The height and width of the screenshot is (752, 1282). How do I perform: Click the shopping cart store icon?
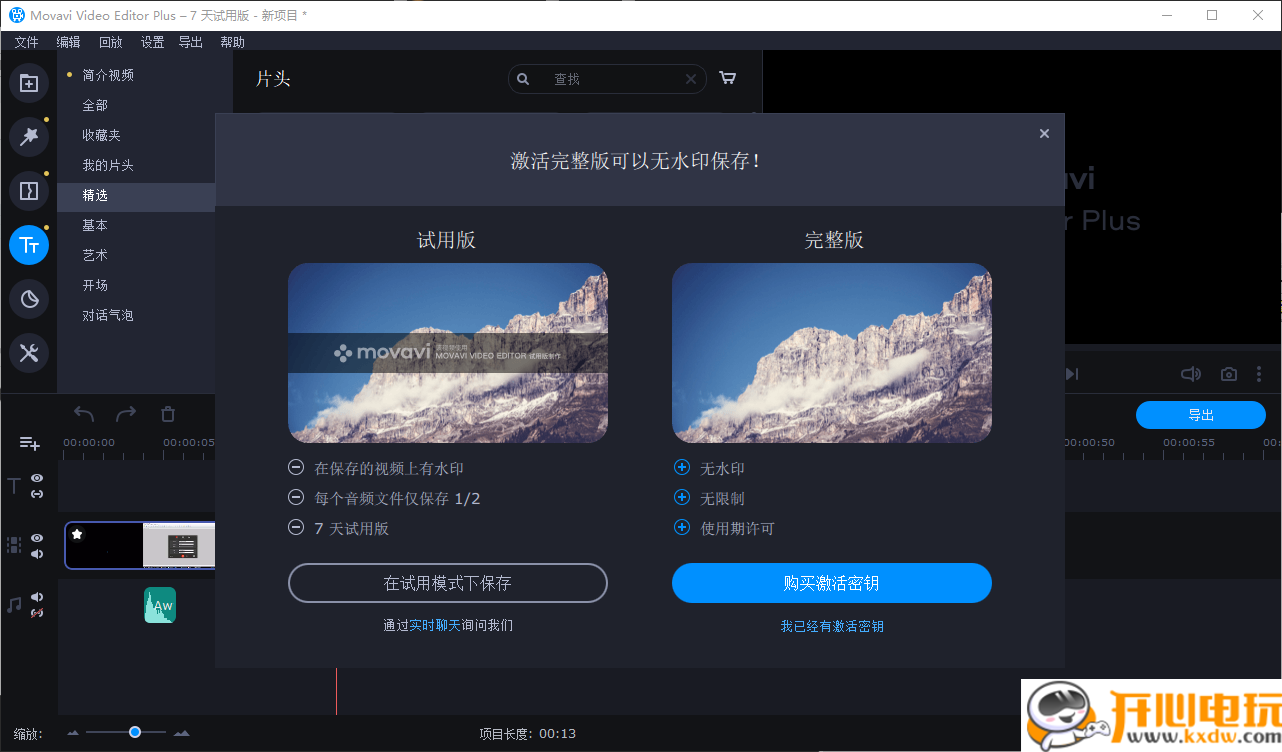(x=728, y=78)
